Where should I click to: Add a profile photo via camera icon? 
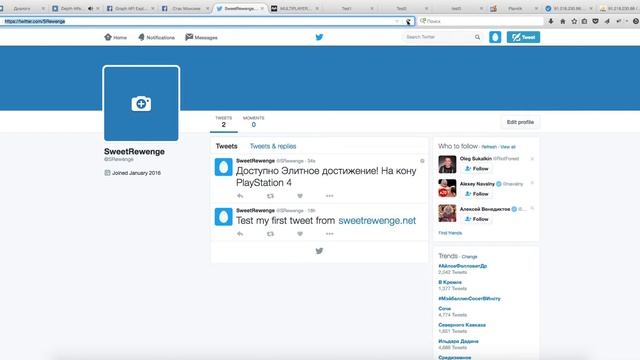point(141,103)
